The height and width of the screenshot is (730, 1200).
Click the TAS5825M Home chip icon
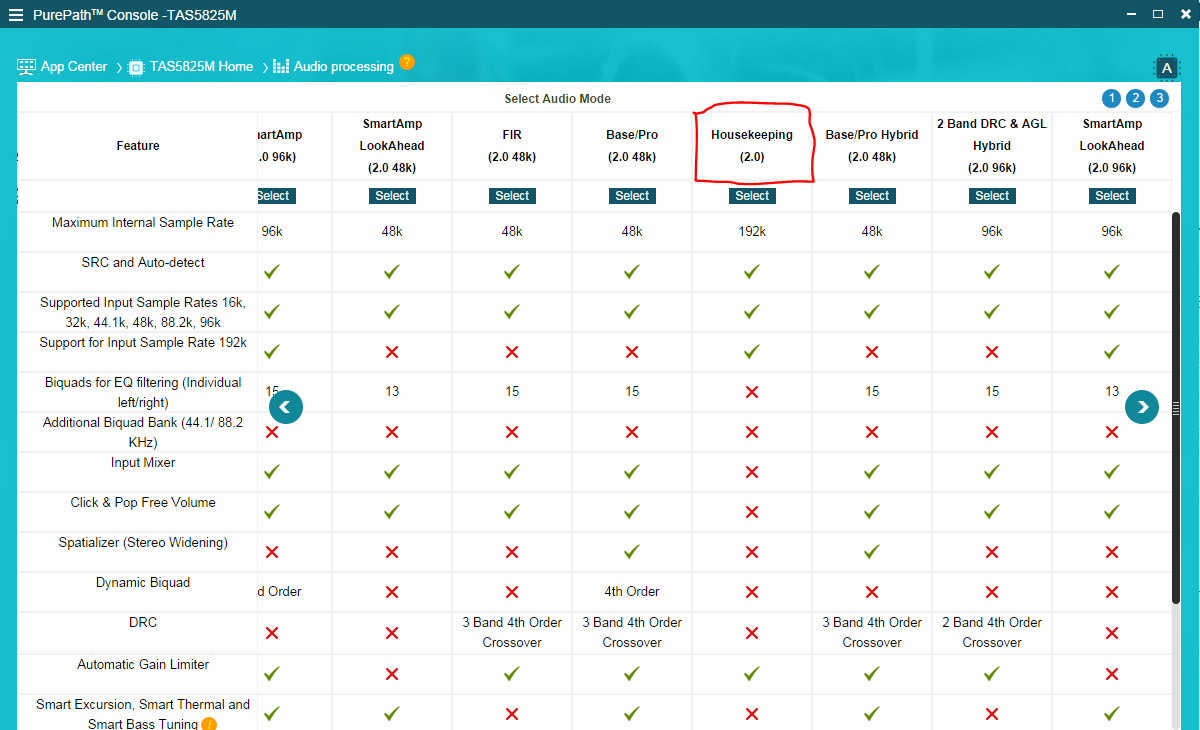[x=137, y=67]
